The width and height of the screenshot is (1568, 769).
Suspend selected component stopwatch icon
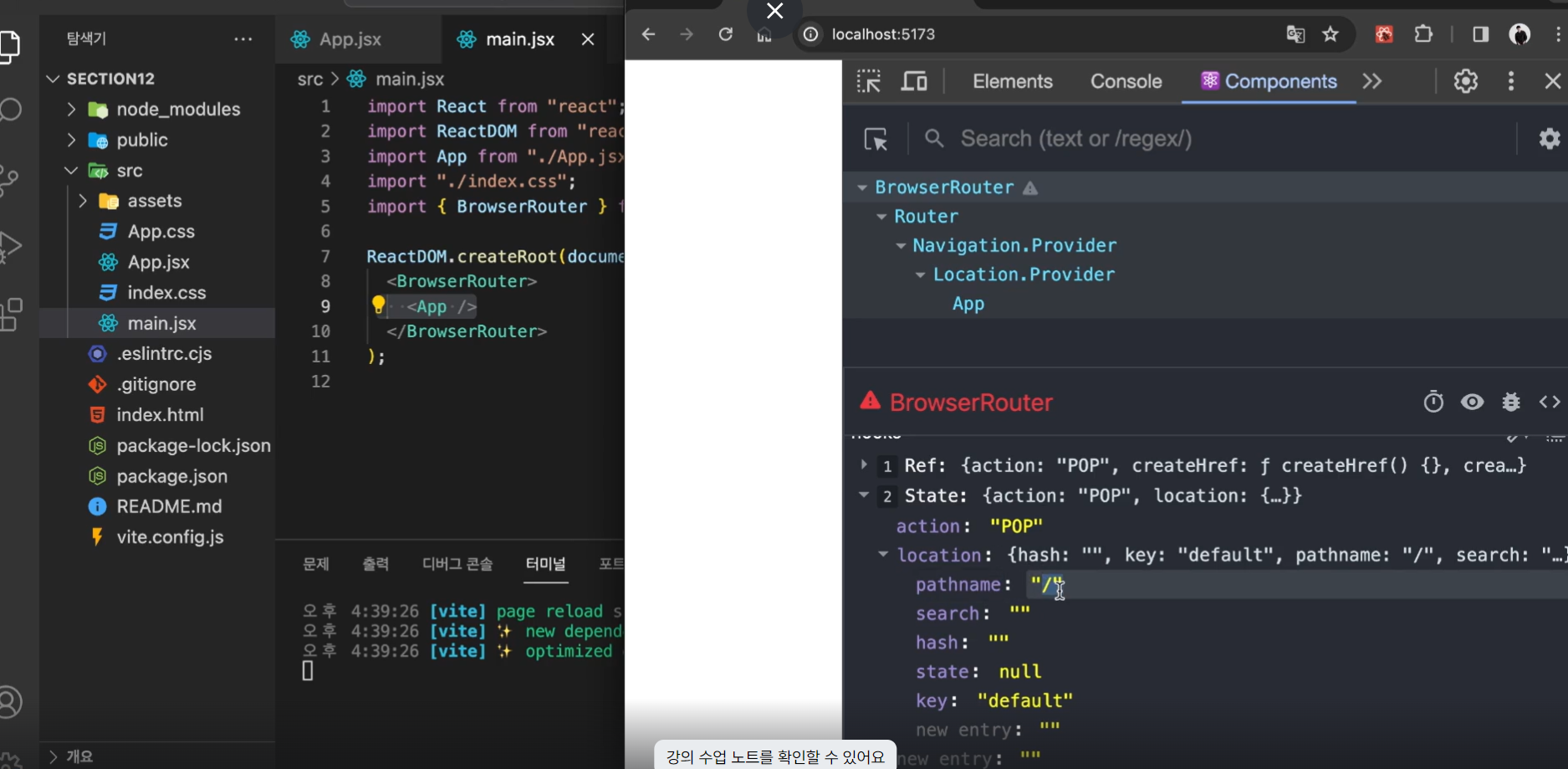coord(1433,402)
